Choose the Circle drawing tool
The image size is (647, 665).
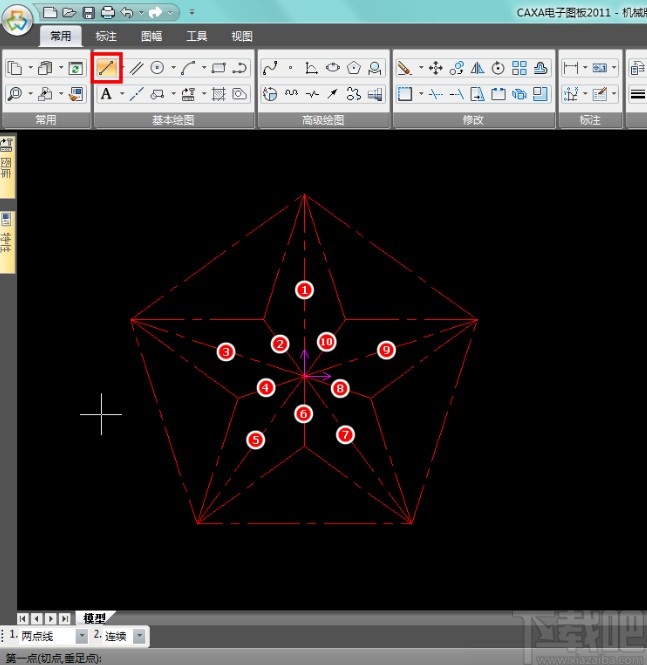click(157, 68)
